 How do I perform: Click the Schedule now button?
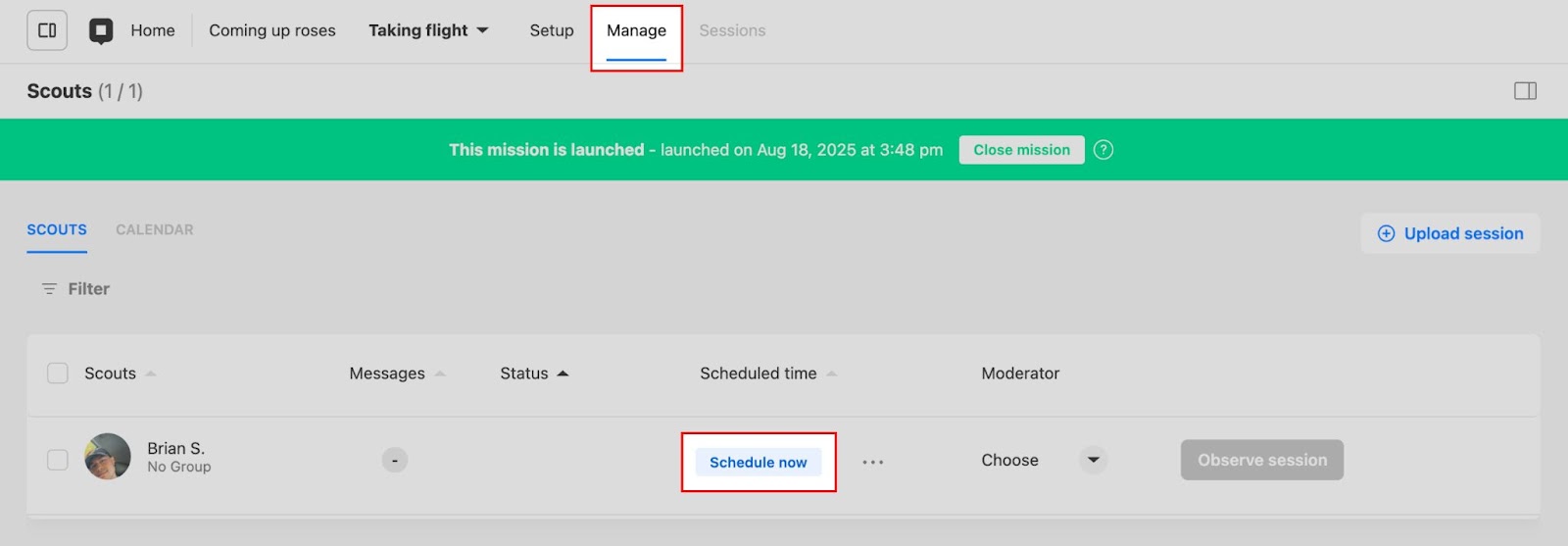[x=758, y=462]
